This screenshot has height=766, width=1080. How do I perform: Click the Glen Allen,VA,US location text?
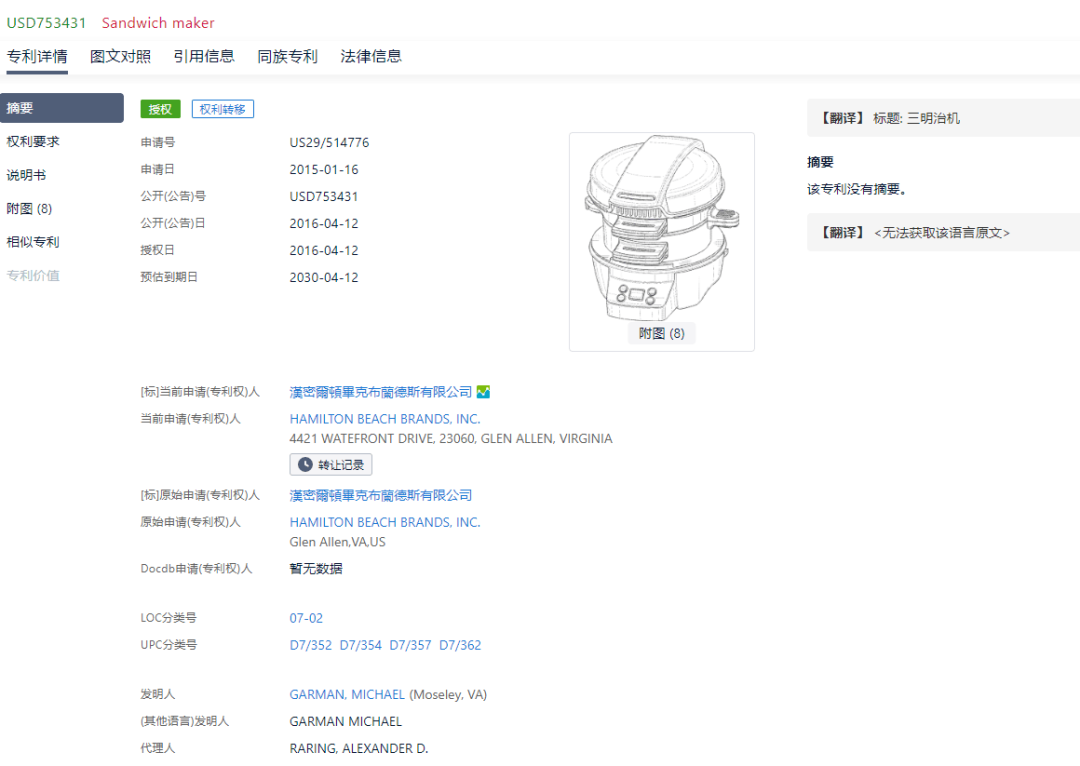click(x=338, y=542)
